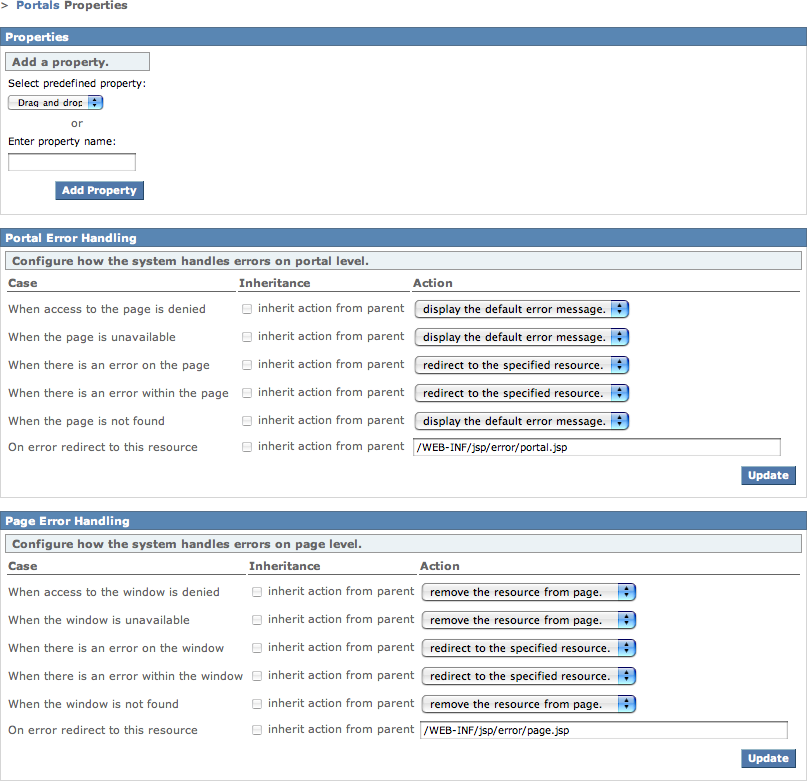Check inherit for error within the window

click(257, 676)
